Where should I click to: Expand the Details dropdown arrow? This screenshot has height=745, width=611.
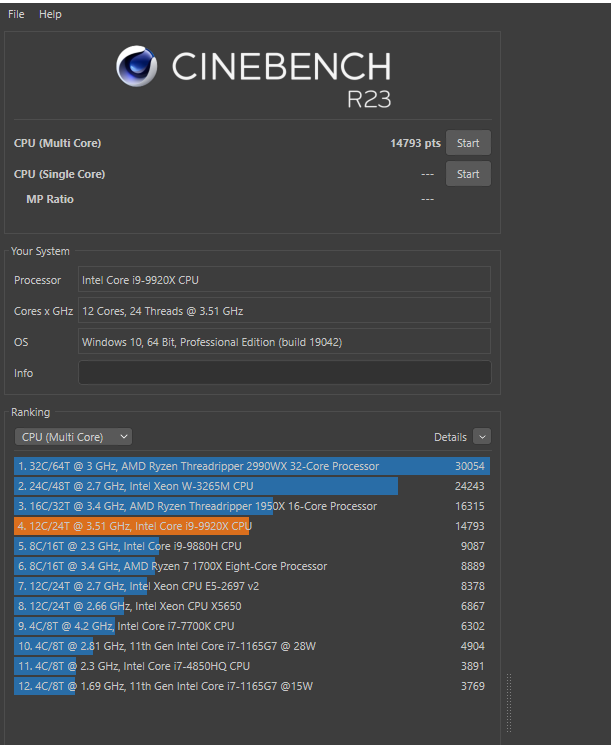pyautogui.click(x=482, y=437)
